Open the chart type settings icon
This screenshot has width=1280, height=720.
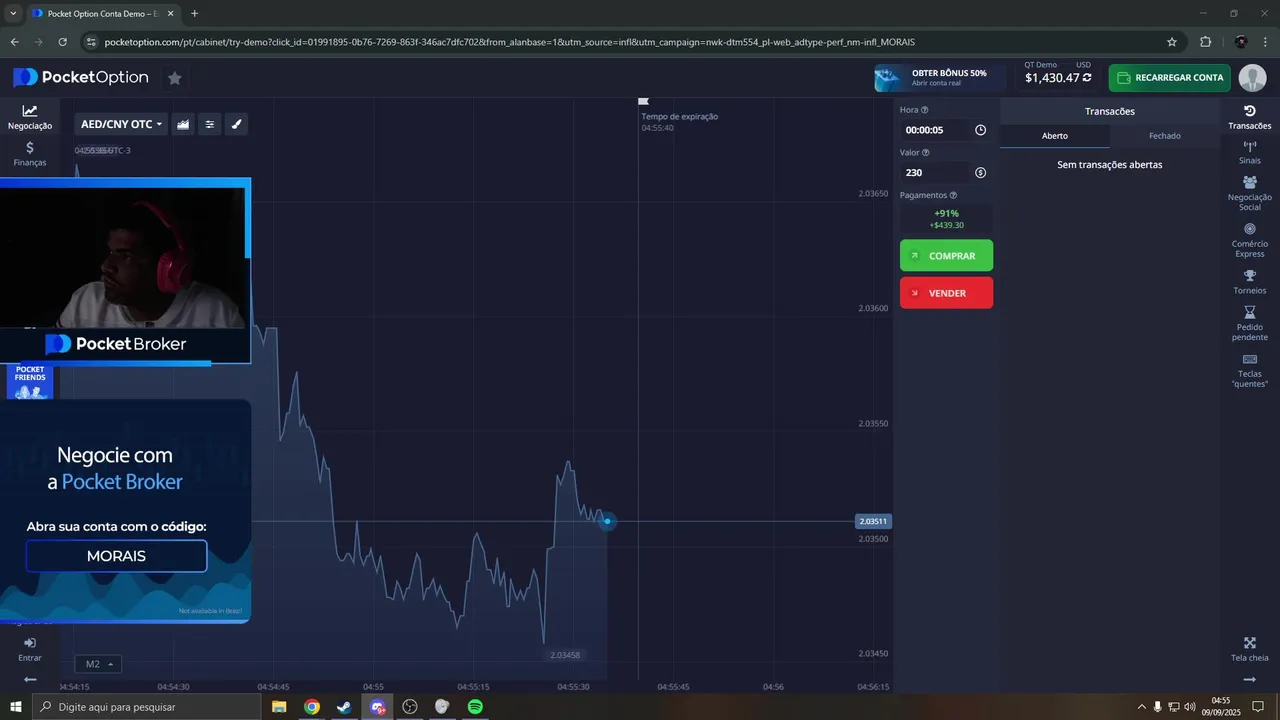(183, 124)
